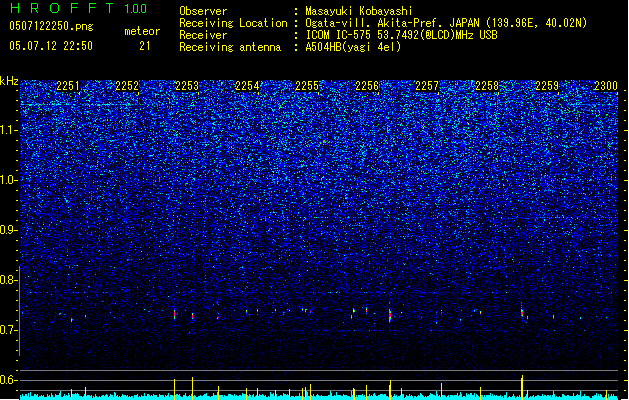629x400 pixels.
Task: Click the 0.7 kHz axis label
Action: (9, 330)
